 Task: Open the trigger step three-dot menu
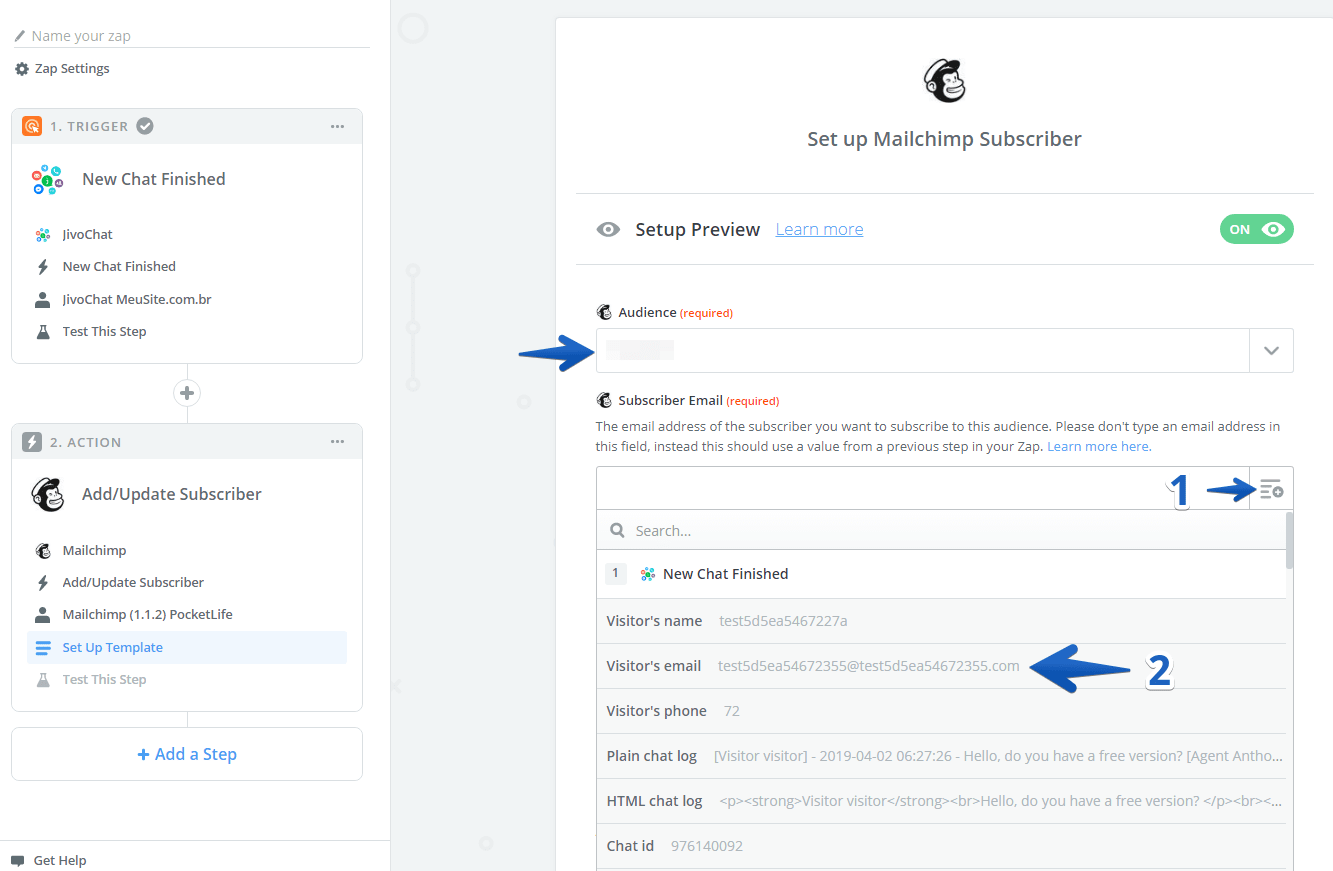pos(338,127)
